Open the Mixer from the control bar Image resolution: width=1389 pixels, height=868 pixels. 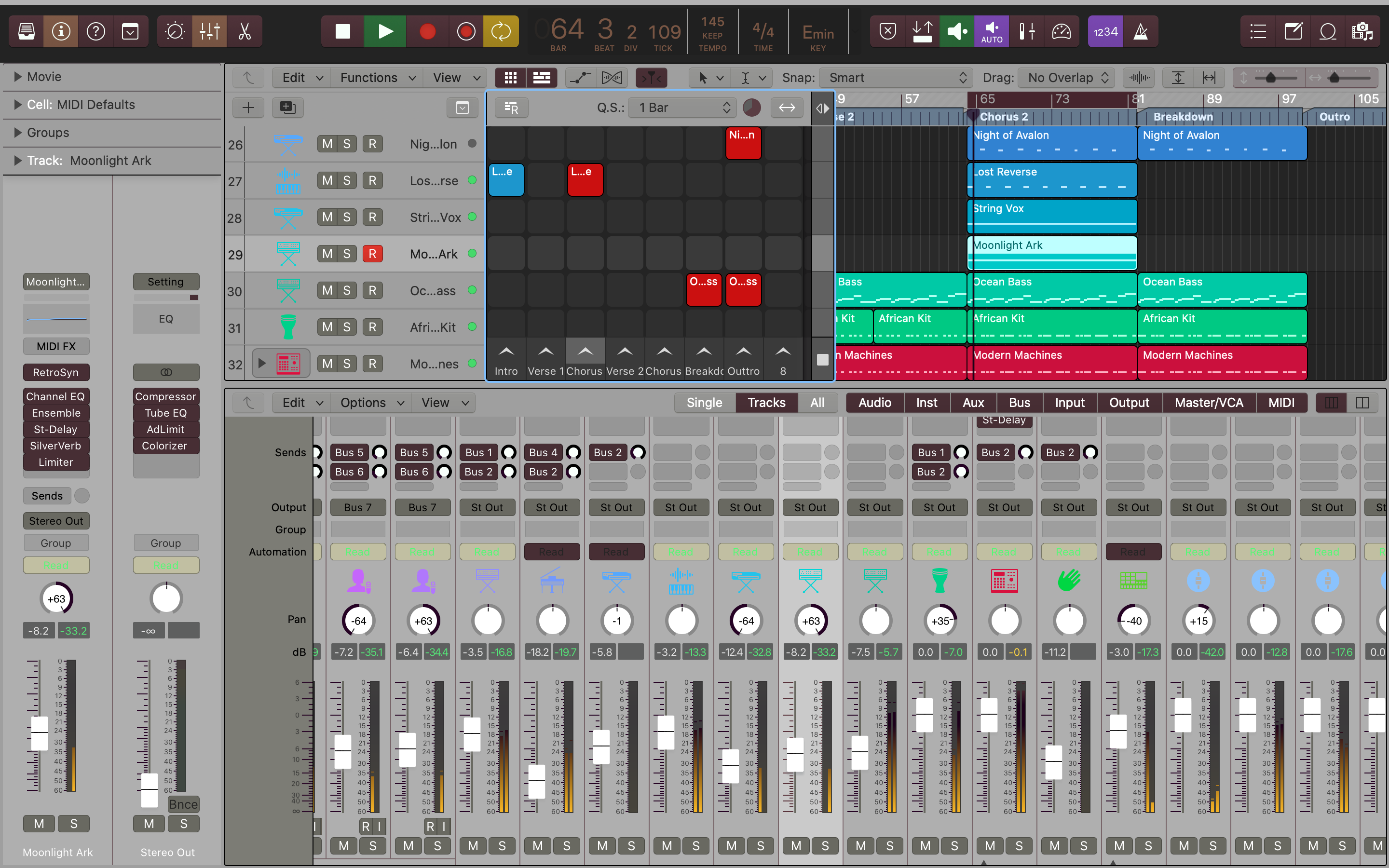coord(209,31)
